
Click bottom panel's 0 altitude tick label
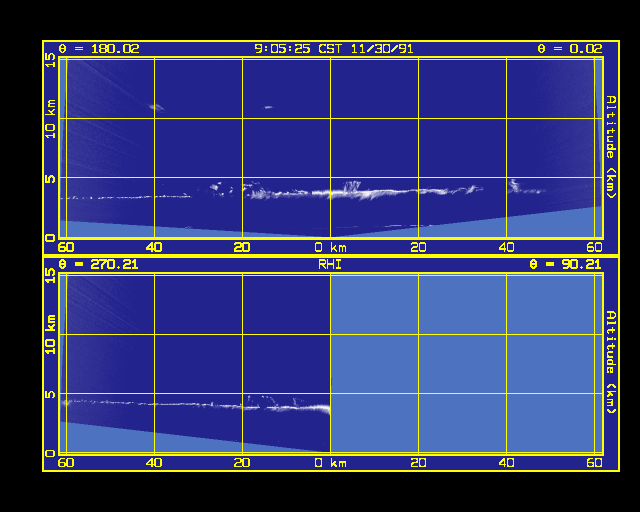coord(50,454)
